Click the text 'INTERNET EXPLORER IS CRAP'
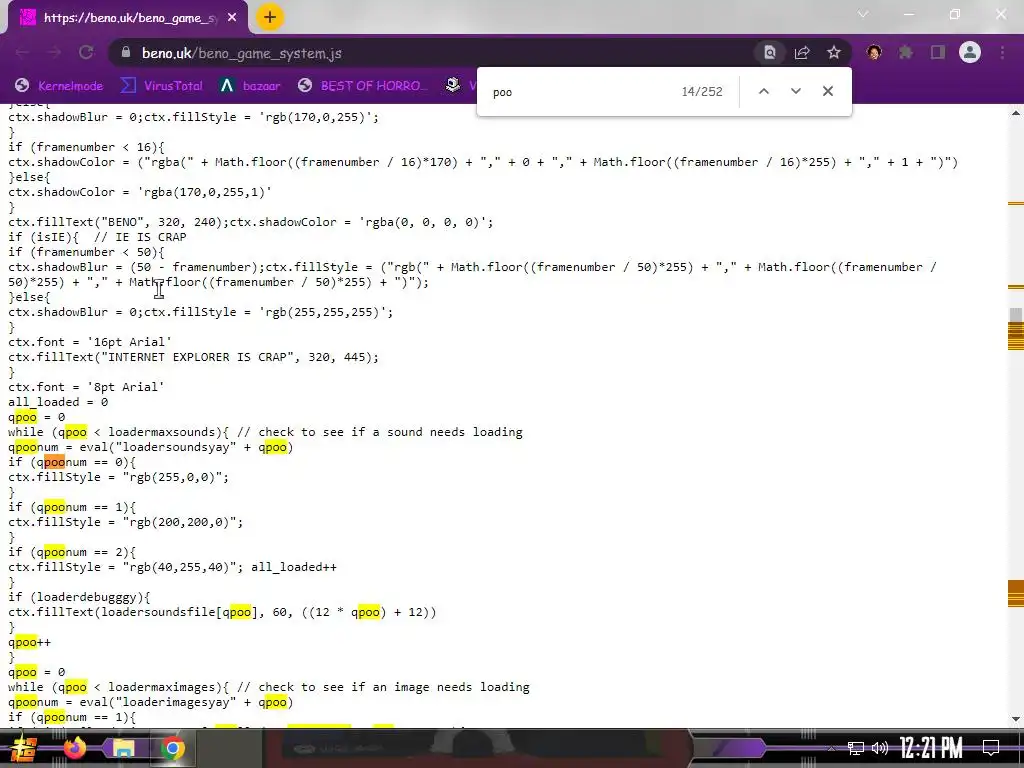Screen dimensions: 1024x768 point(197,357)
